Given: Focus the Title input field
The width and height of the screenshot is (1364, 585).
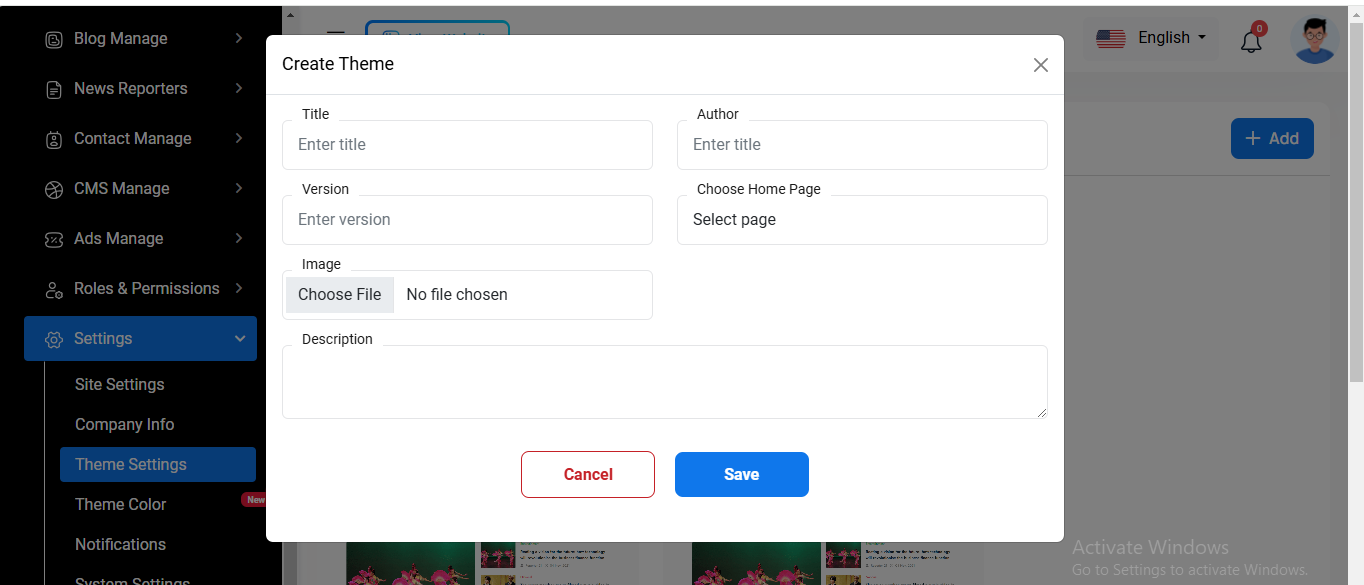Looking at the screenshot, I should tap(467, 145).
